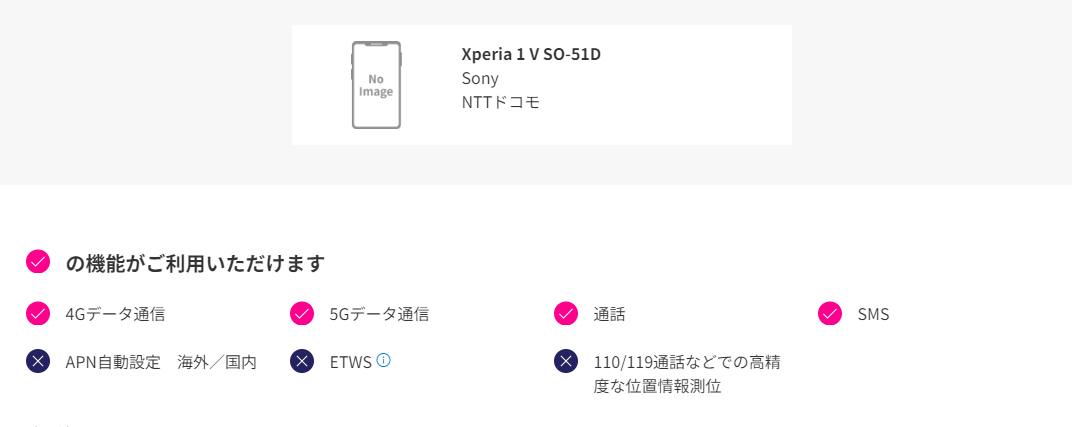
Task: Click the ETWS info icon
Action: [x=384, y=359]
